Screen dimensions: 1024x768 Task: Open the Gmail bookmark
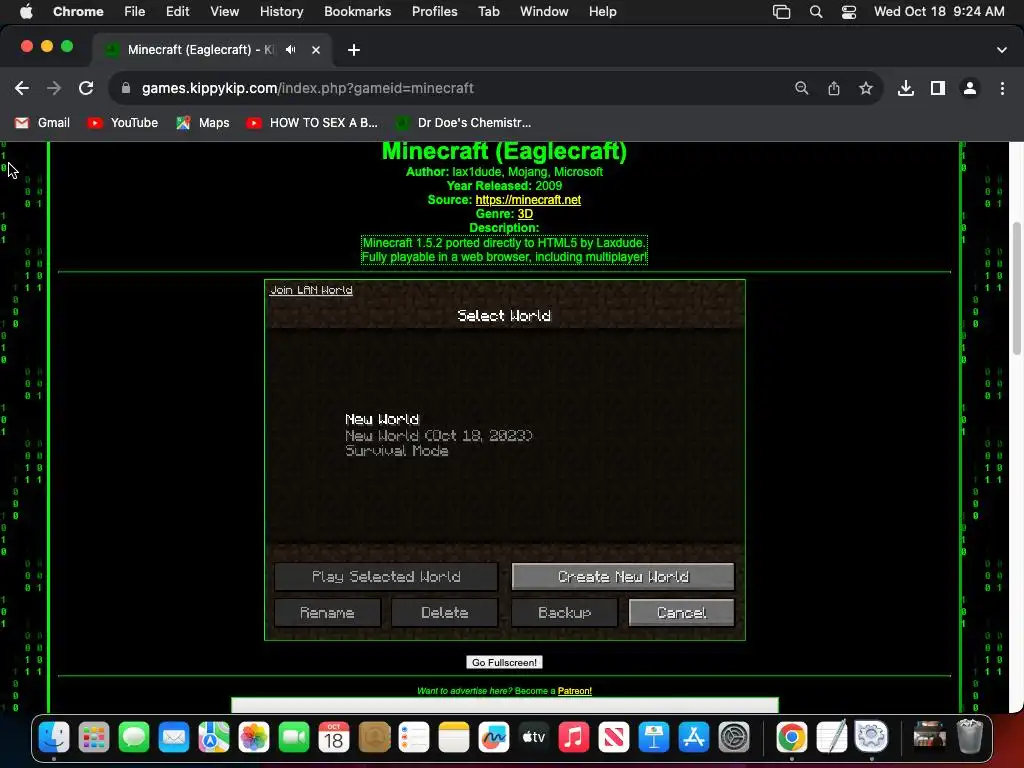pos(42,123)
